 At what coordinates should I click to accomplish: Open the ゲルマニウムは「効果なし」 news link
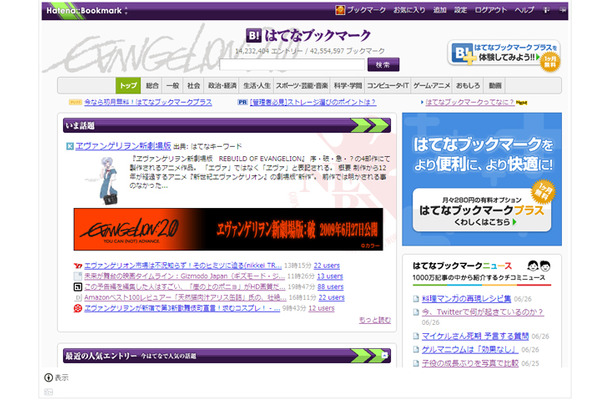[x=470, y=349]
